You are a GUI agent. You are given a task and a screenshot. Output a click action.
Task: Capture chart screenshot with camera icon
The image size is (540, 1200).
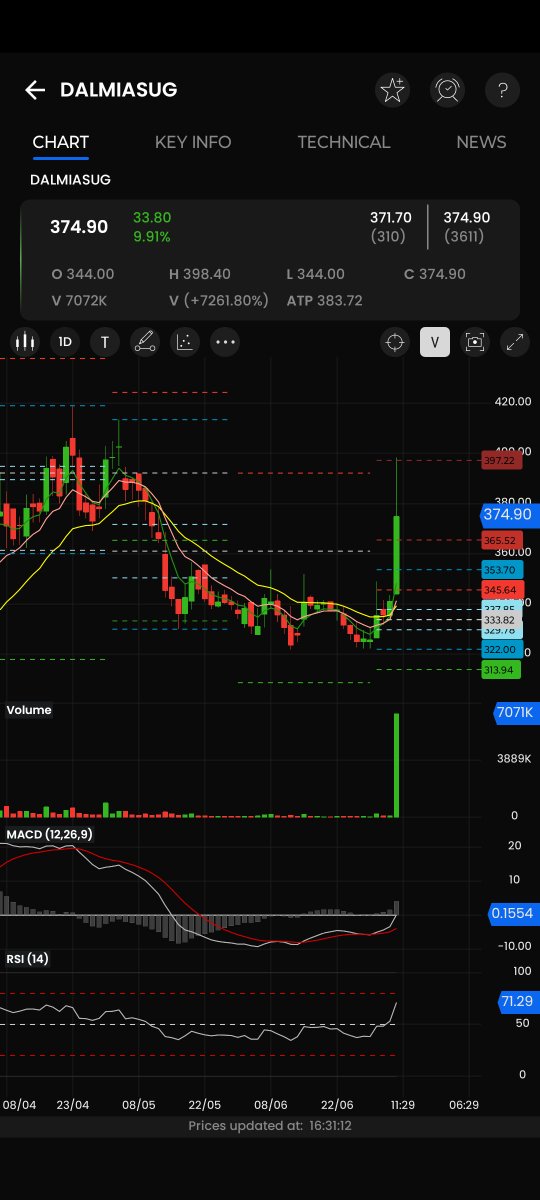(475, 342)
